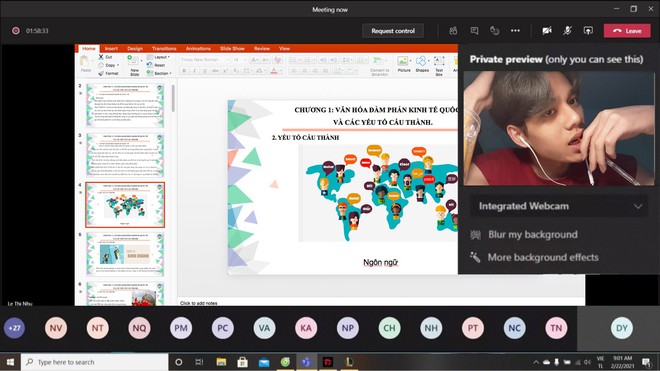660x371 pixels.
Task: Open Microsoft Store from taskbar
Action: click(242, 362)
